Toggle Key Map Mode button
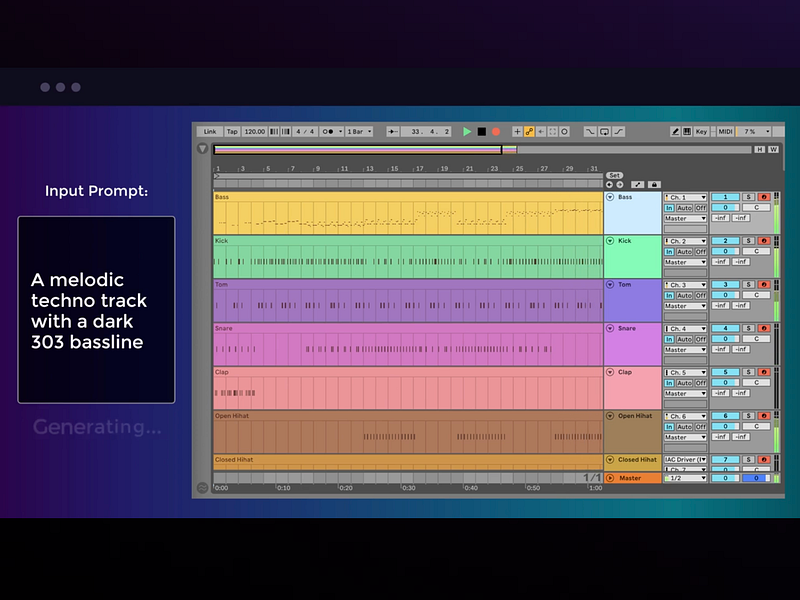The image size is (800, 600). coord(702,132)
